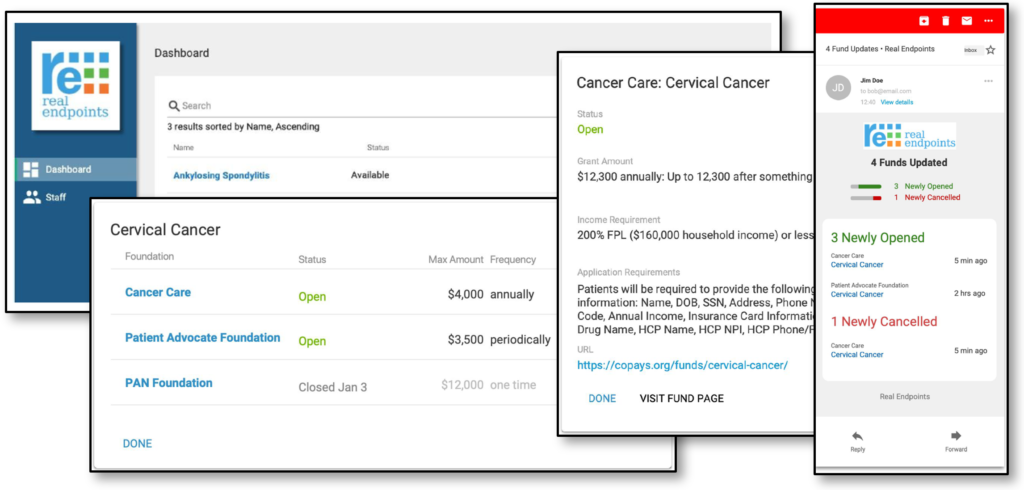
Task: Click the archive icon in the email toolbar
Action: 923,21
